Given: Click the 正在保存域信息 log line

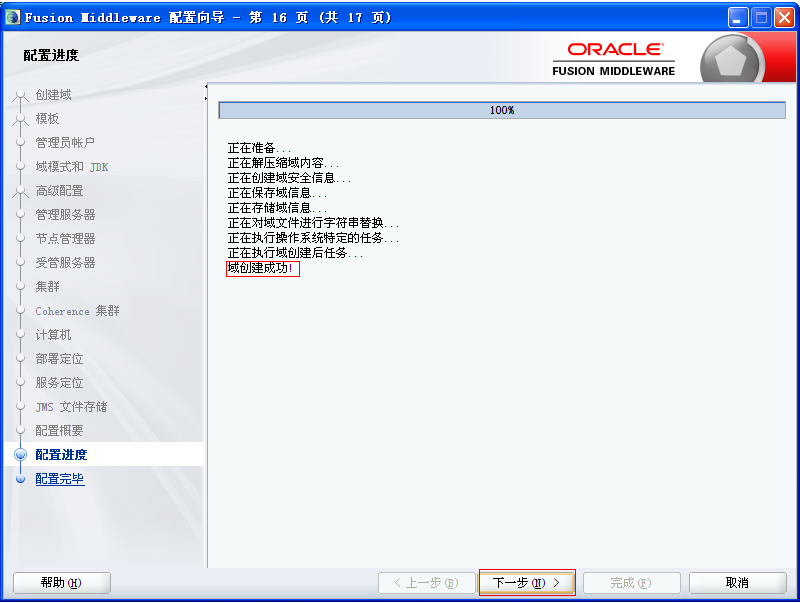Looking at the screenshot, I should pos(277,193).
